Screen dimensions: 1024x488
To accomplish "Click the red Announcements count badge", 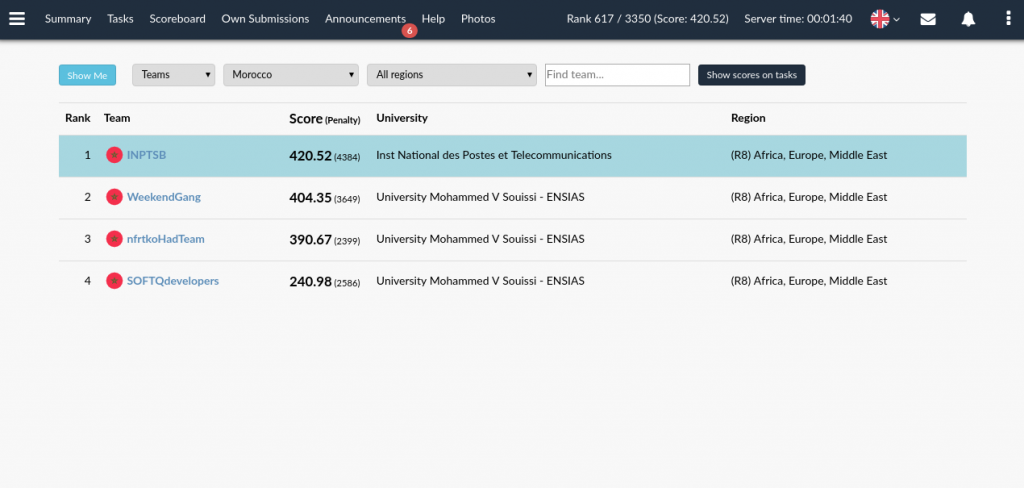I will [409, 31].
